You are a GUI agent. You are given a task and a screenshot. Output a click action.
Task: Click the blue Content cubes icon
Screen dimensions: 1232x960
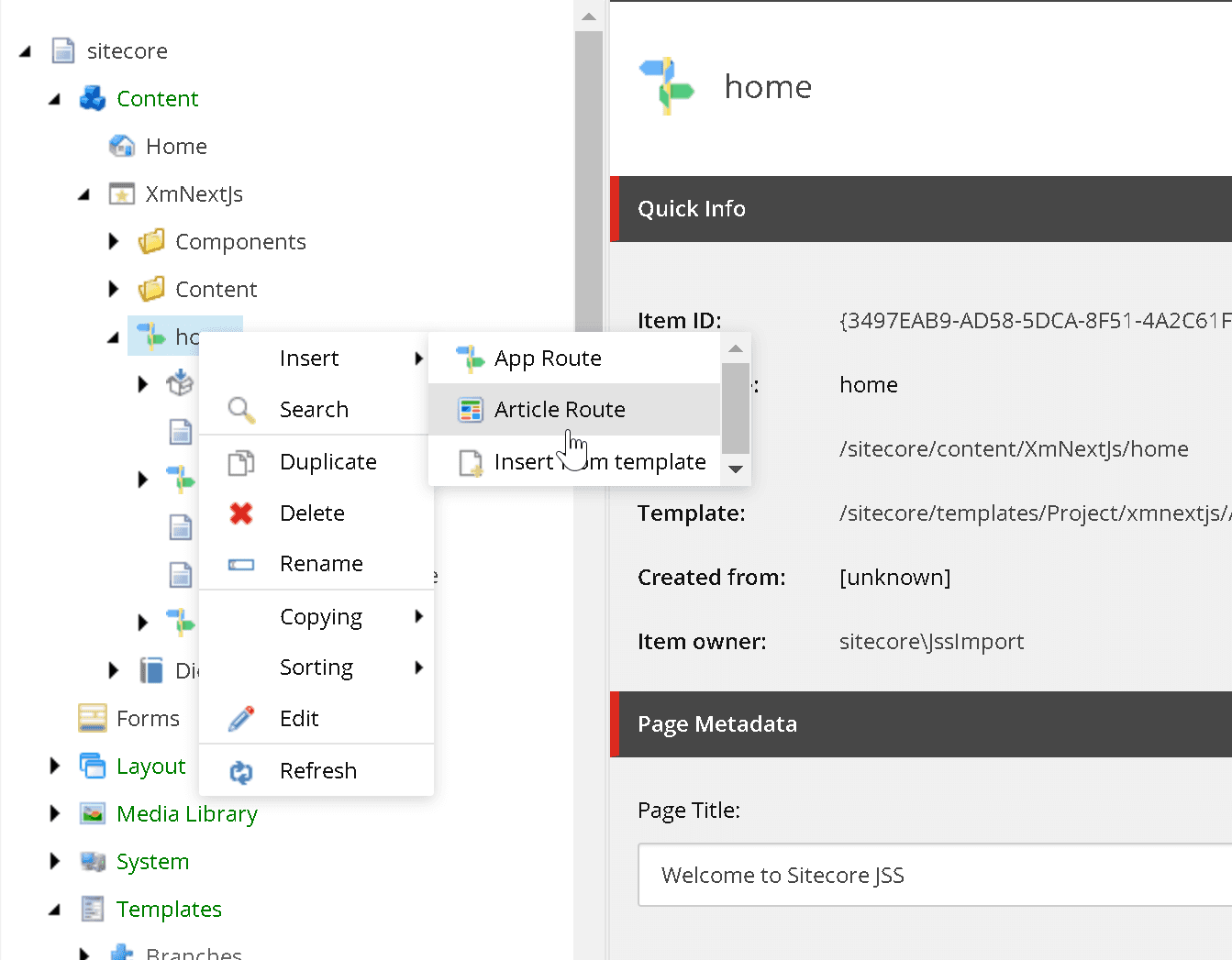[93, 98]
